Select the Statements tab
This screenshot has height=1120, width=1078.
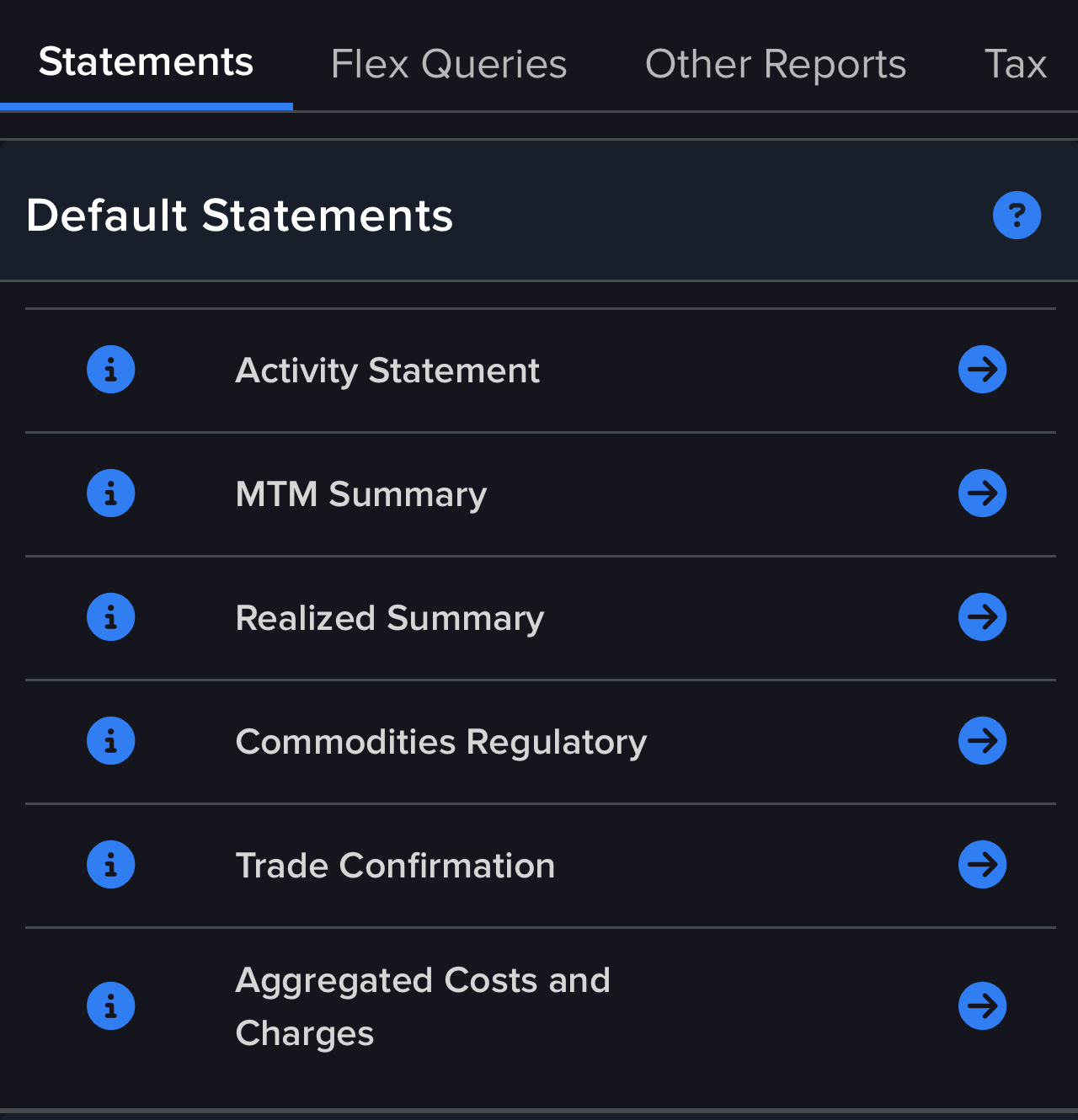tap(146, 62)
